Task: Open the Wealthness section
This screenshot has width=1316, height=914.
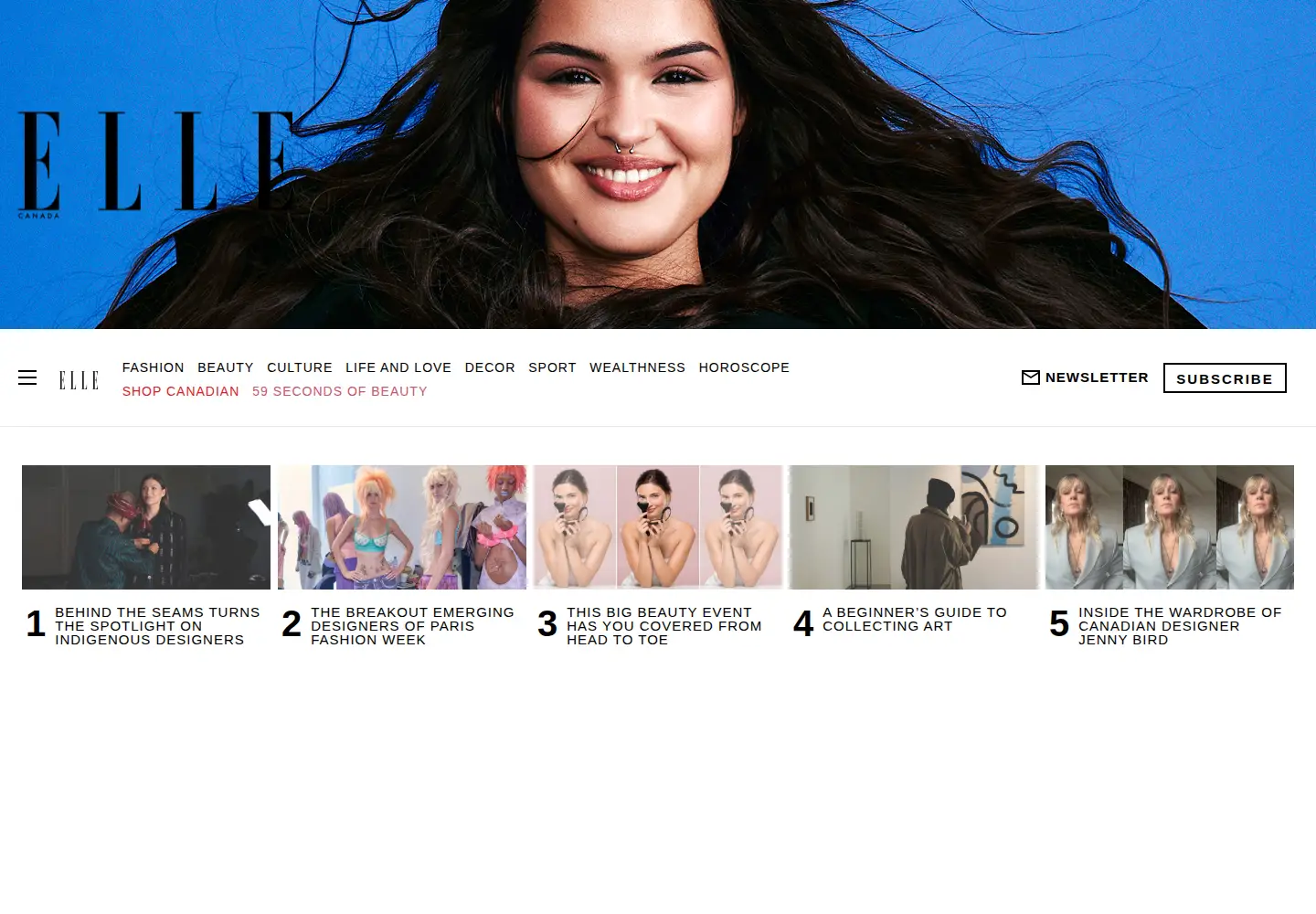Action: coord(637,367)
